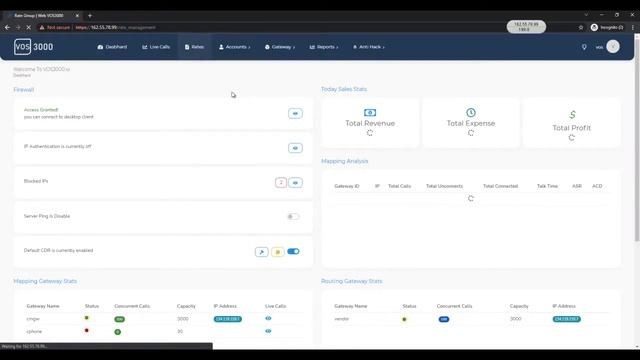This screenshot has height=360, width=640.
Task: Bookmark this page with the star icon
Action: (x=581, y=27)
